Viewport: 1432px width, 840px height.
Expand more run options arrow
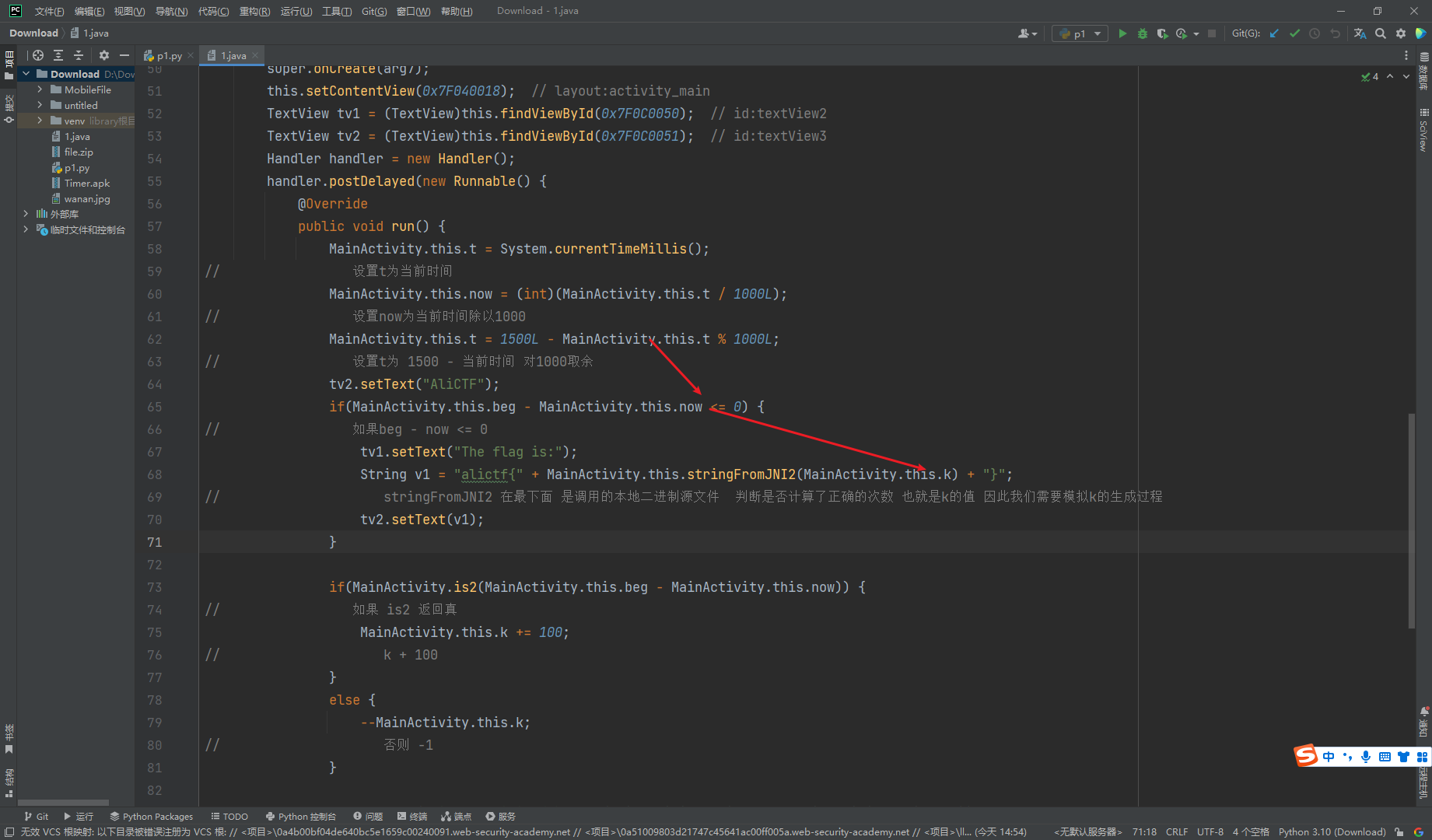1196,33
